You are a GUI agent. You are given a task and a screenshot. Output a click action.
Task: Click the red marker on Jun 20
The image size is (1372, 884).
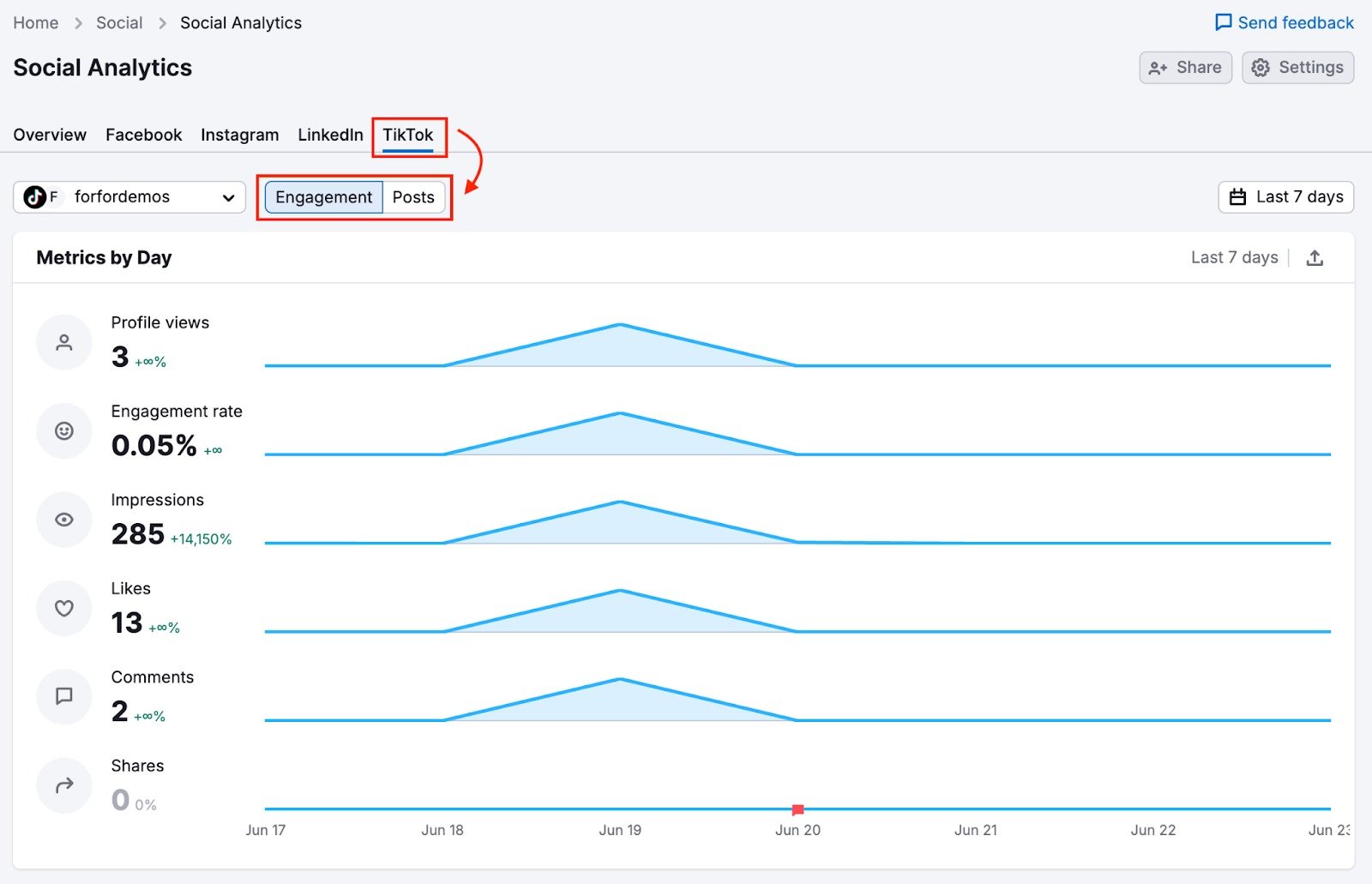797,809
